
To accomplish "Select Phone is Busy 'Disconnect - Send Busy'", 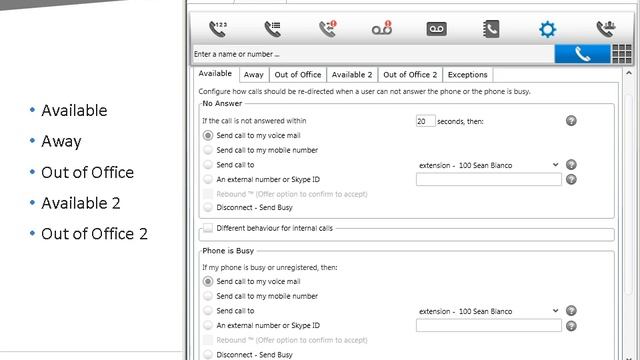I will pyautogui.click(x=208, y=354).
